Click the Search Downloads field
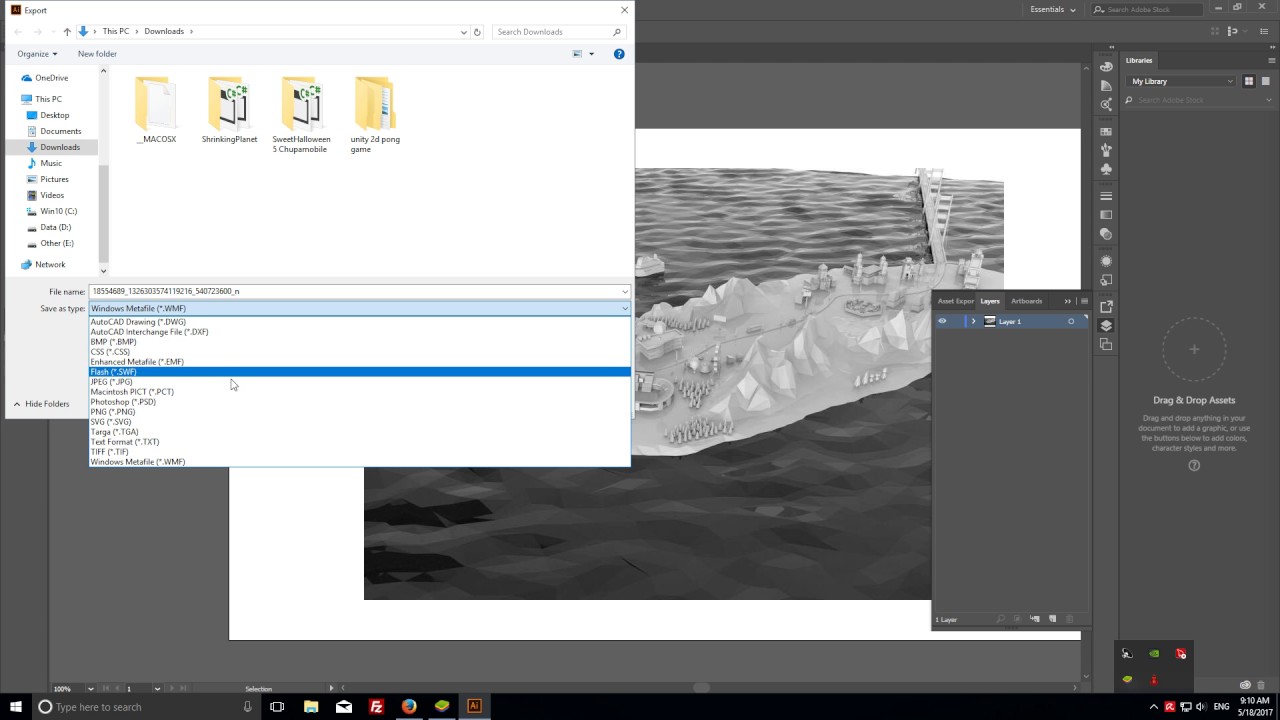The width and height of the screenshot is (1280, 720). tap(560, 32)
